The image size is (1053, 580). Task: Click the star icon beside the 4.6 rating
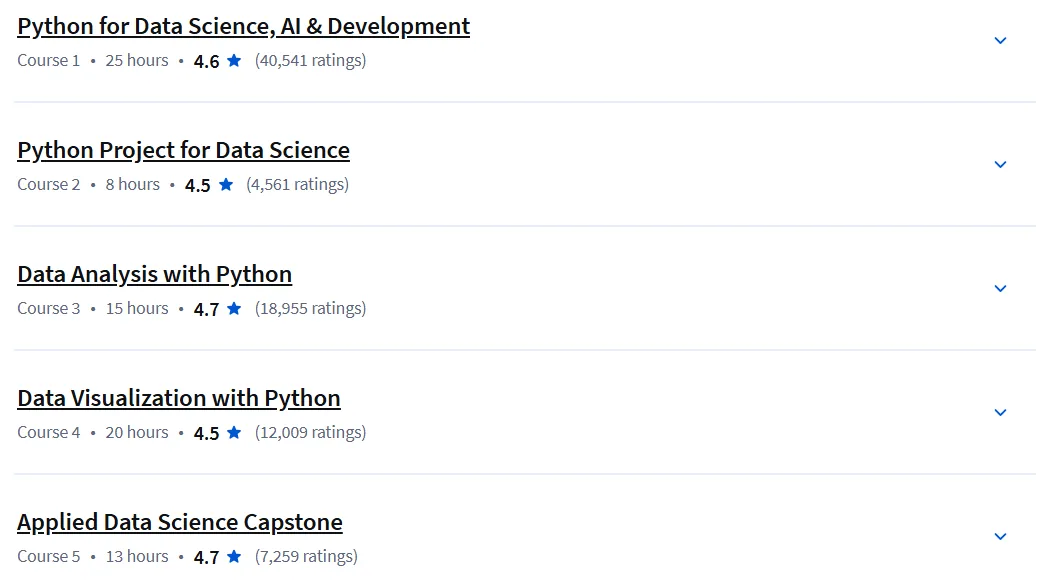tap(234, 60)
